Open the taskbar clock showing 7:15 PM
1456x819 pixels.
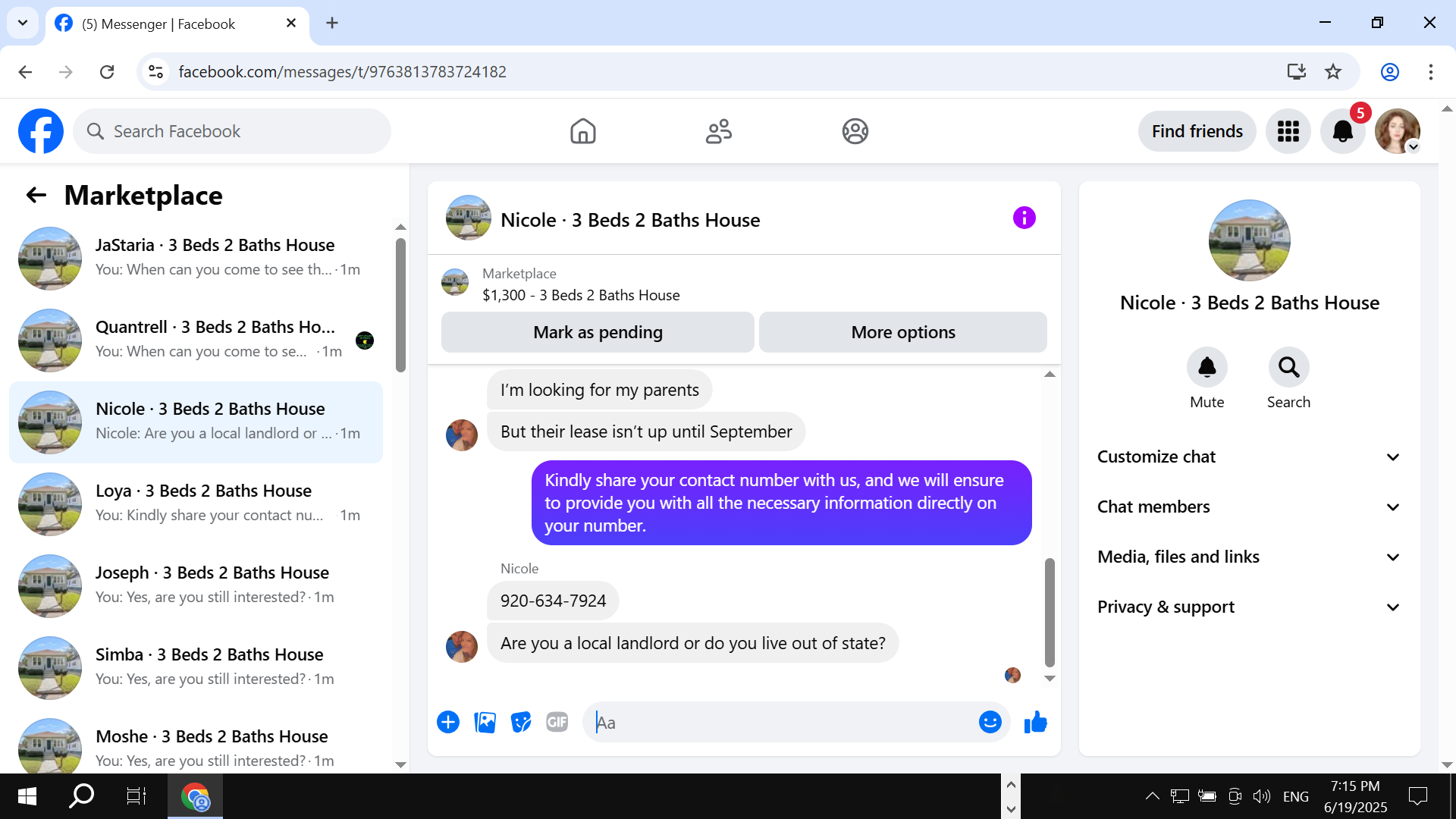click(1355, 796)
